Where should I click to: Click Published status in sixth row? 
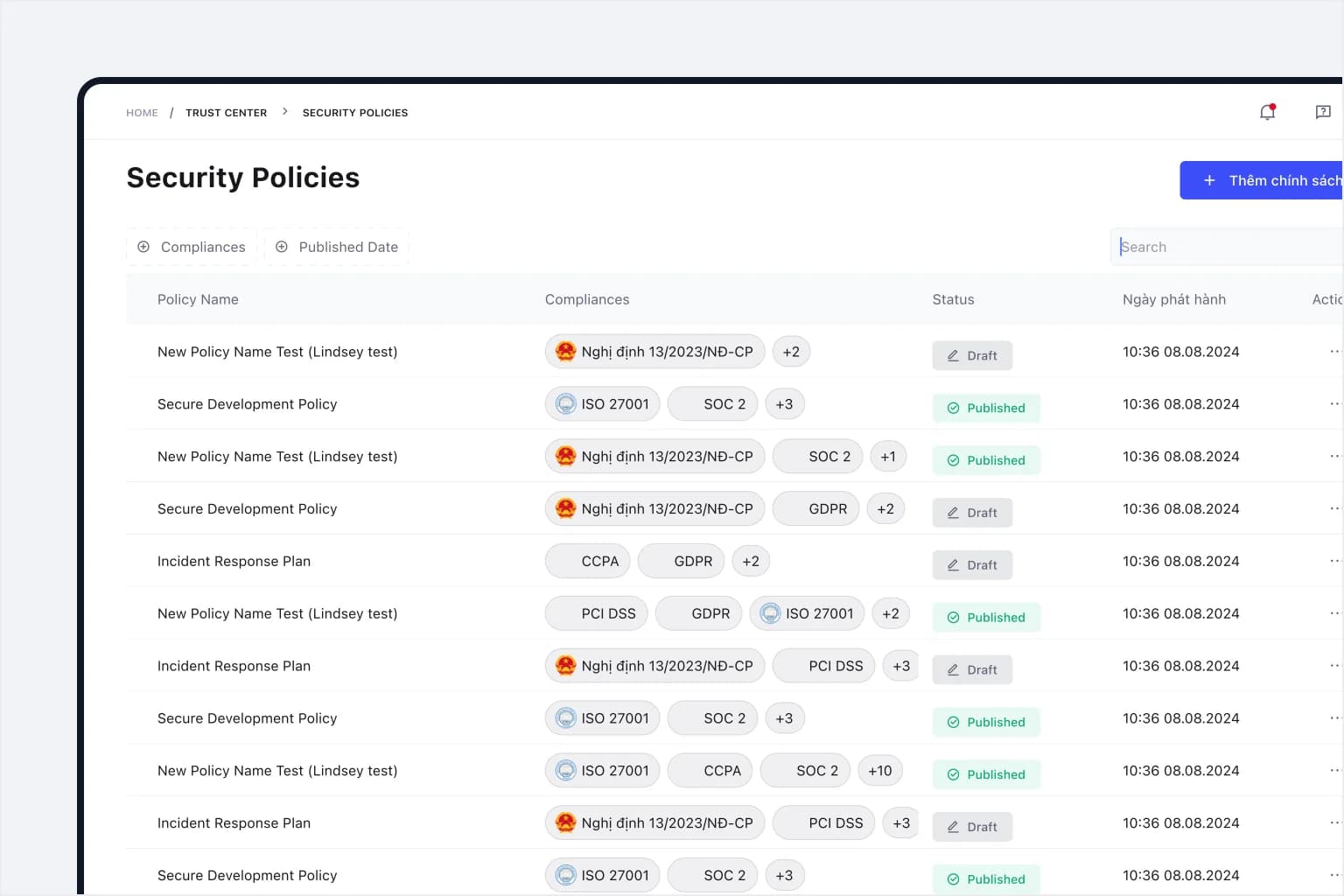(x=986, y=618)
